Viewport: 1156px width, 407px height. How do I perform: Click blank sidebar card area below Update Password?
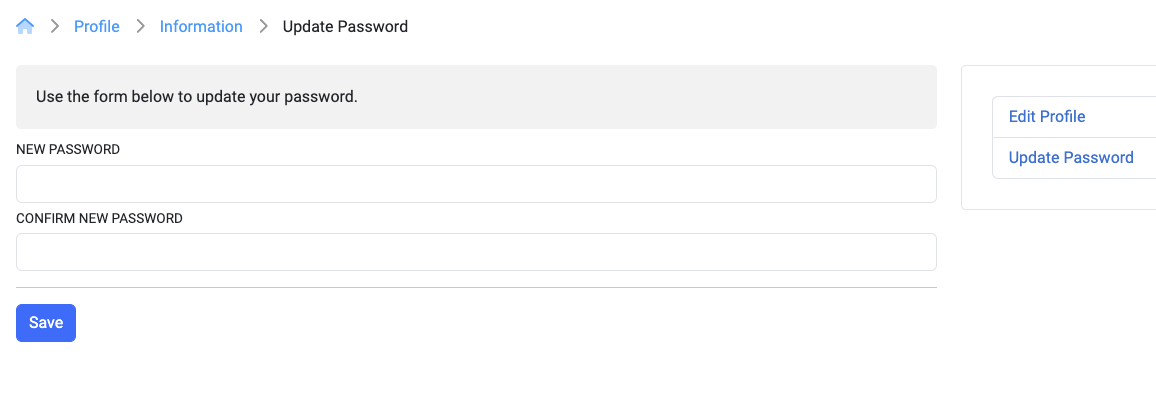(1059, 194)
